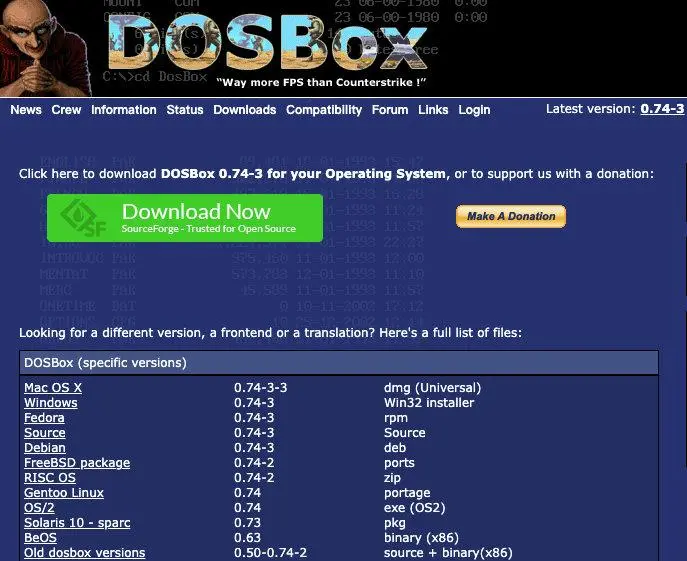This screenshot has height=561, width=687.
Task: Open the Fedora package link
Action: click(44, 418)
